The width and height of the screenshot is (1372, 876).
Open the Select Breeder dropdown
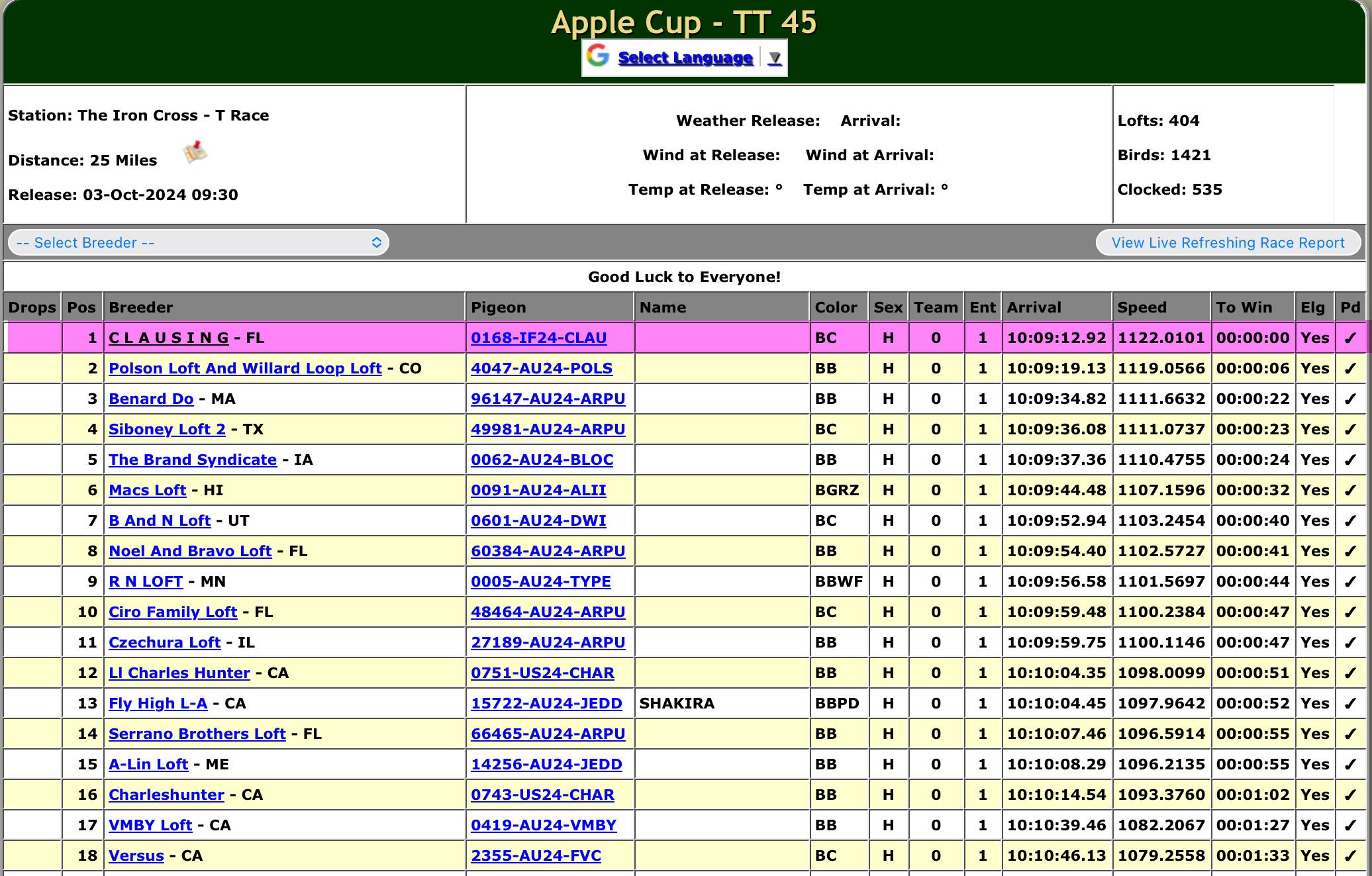click(199, 242)
